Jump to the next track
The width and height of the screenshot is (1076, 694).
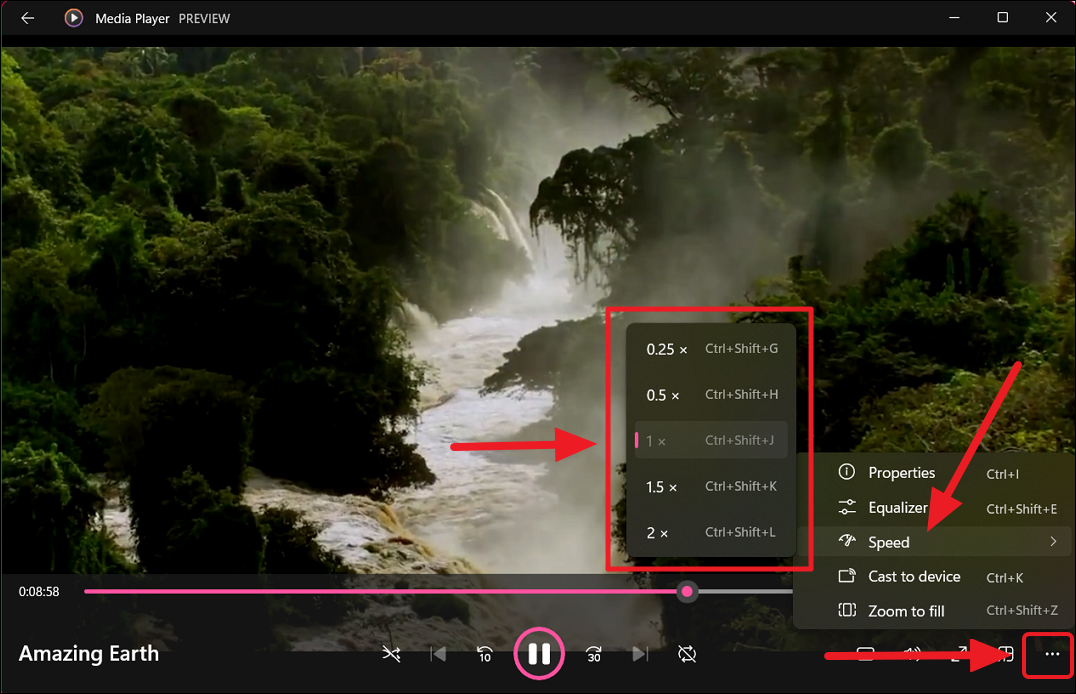click(x=640, y=654)
